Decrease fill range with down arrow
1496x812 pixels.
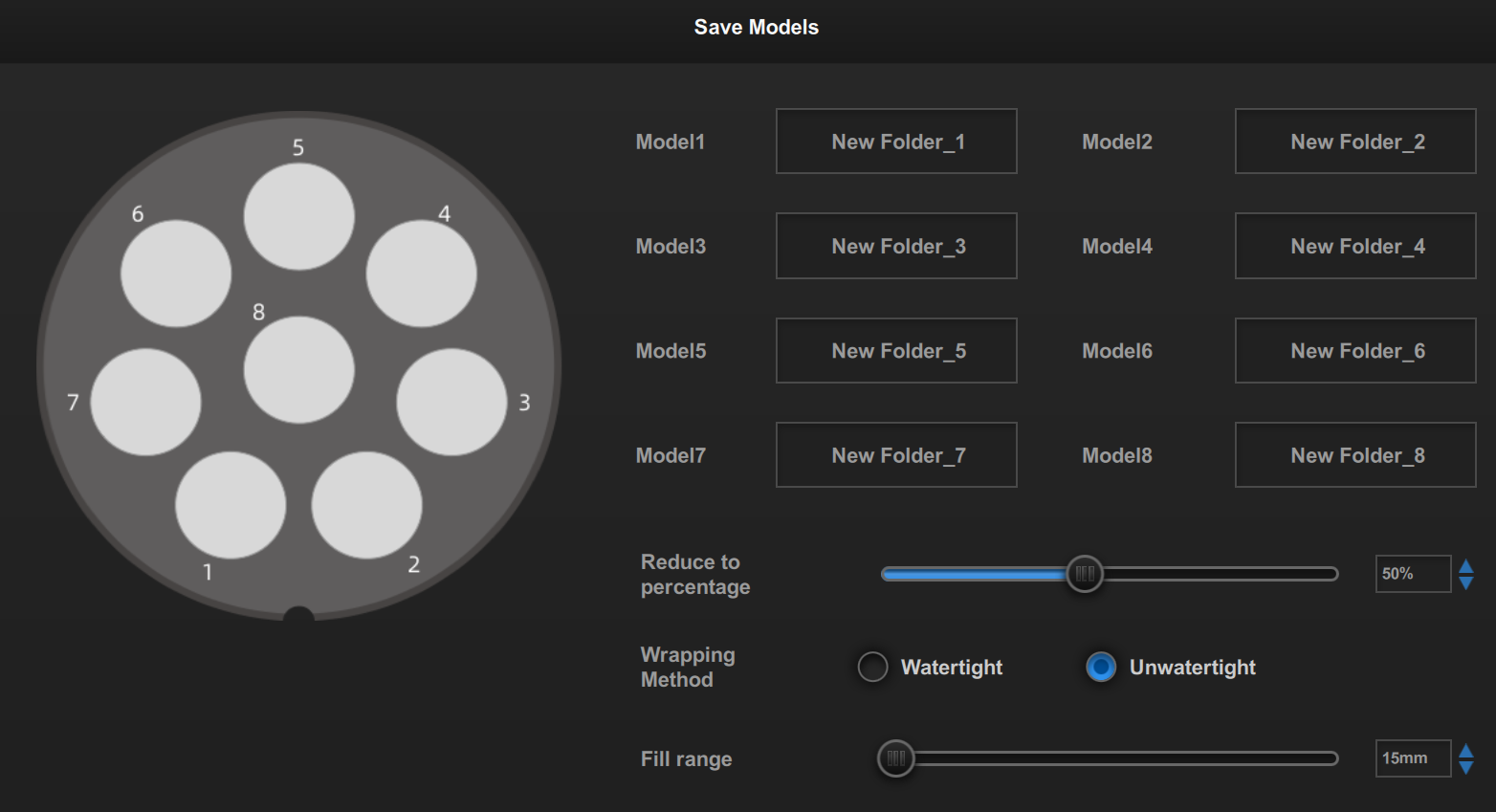1465,767
